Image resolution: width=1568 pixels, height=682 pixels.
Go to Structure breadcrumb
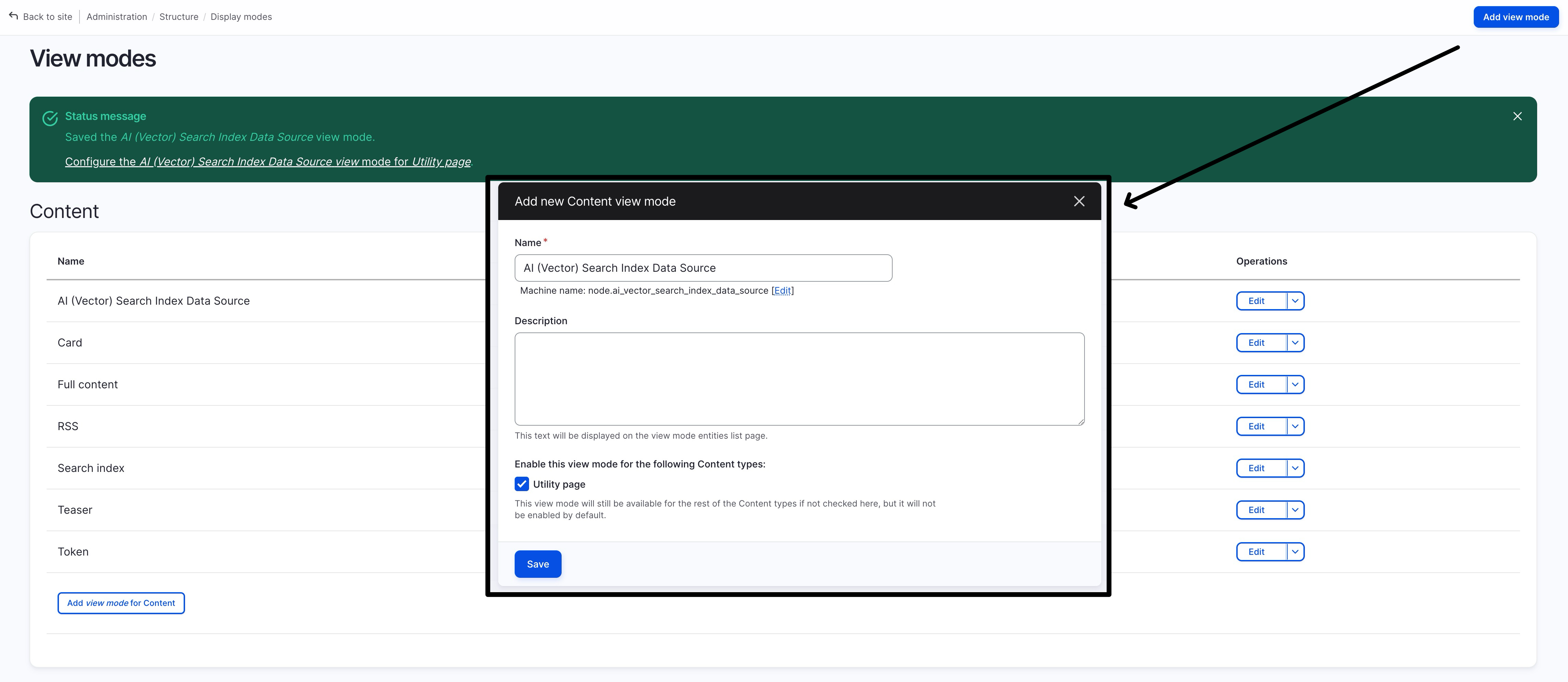(x=178, y=16)
